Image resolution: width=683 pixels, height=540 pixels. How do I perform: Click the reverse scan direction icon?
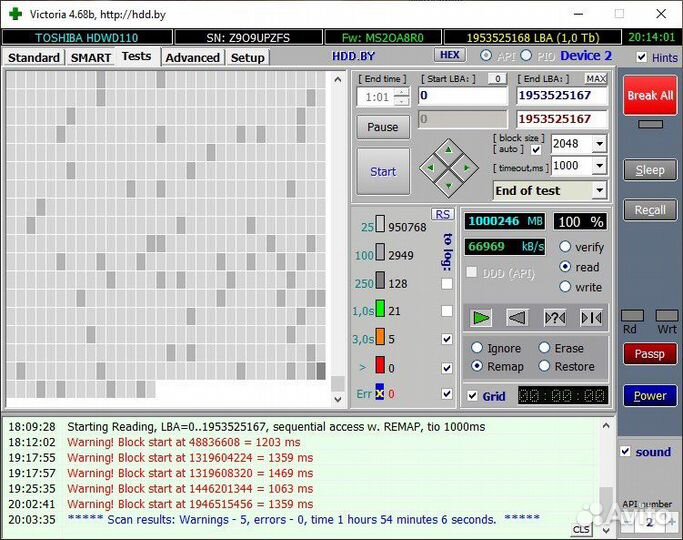click(x=517, y=318)
